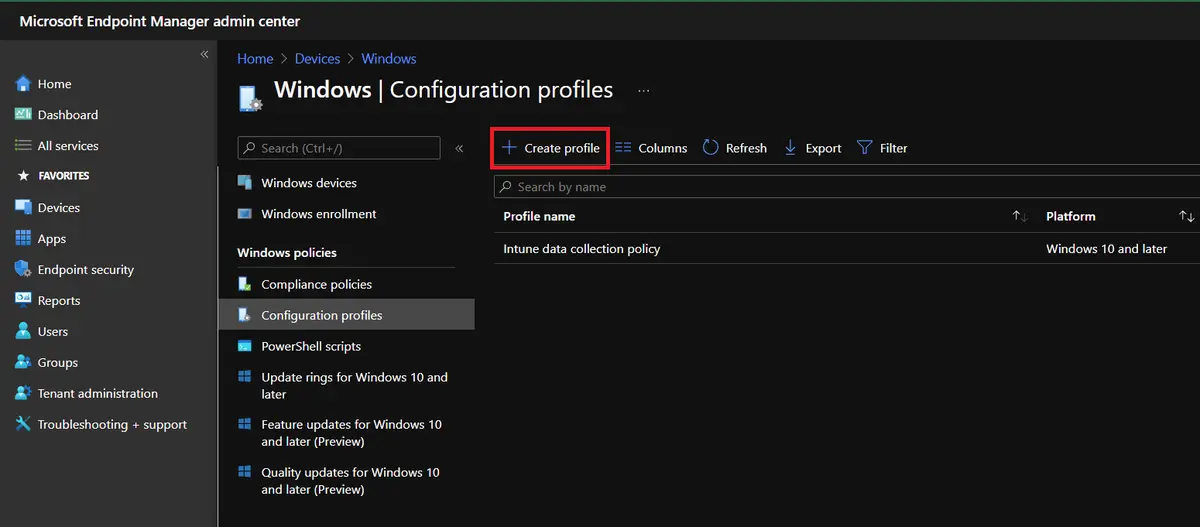Image resolution: width=1200 pixels, height=527 pixels.
Task: Collapse the main left navigation pane
Action: point(204,54)
